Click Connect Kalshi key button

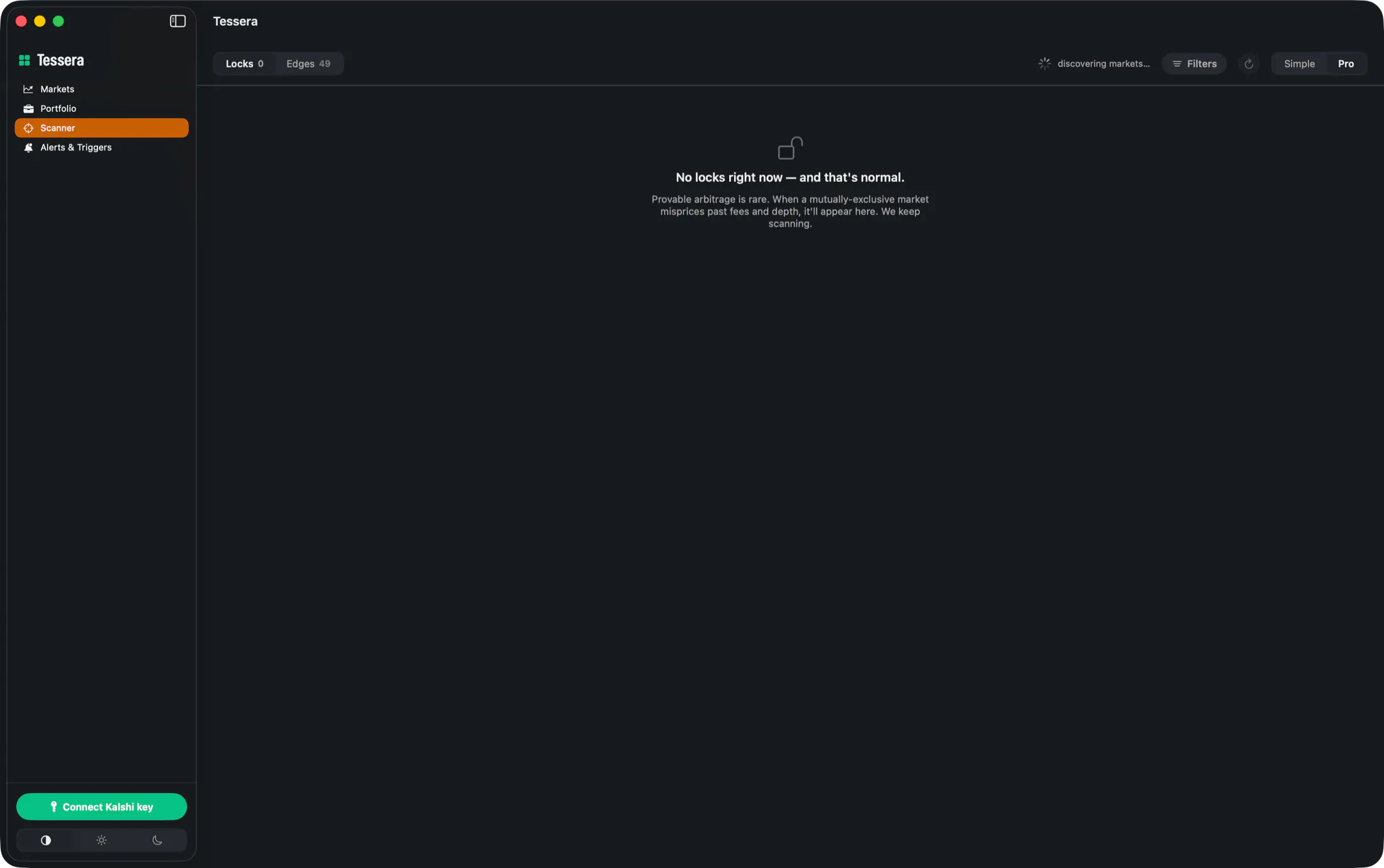(x=101, y=806)
